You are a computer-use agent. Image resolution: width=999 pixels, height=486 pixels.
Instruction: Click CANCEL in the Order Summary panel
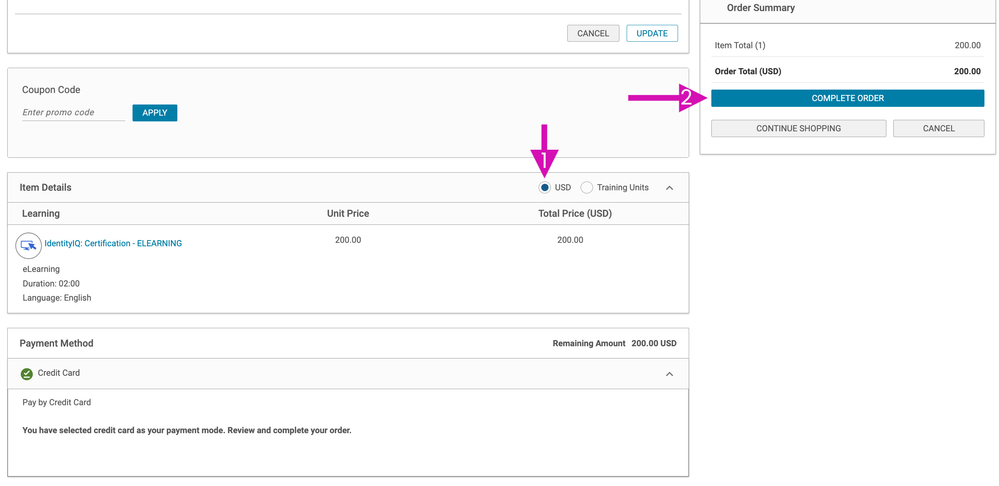coord(938,129)
